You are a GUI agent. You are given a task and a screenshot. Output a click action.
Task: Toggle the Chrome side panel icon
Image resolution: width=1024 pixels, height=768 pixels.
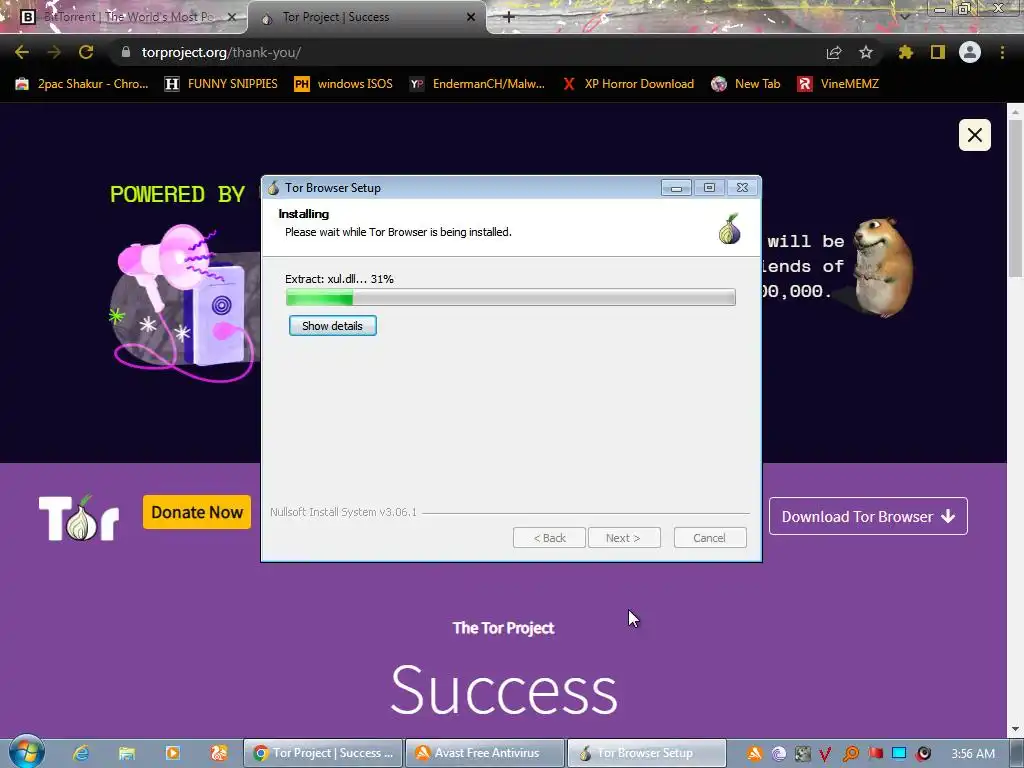tap(938, 52)
